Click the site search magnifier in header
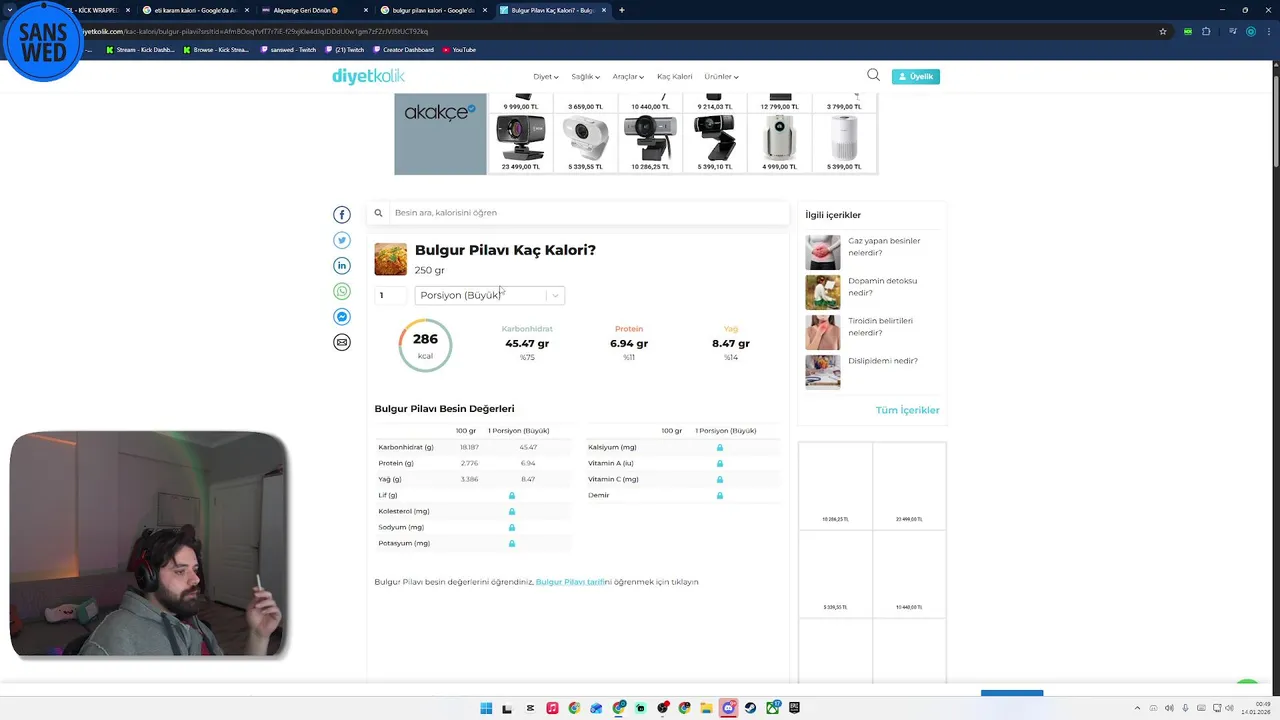Image resolution: width=1280 pixels, height=720 pixels. click(x=873, y=75)
